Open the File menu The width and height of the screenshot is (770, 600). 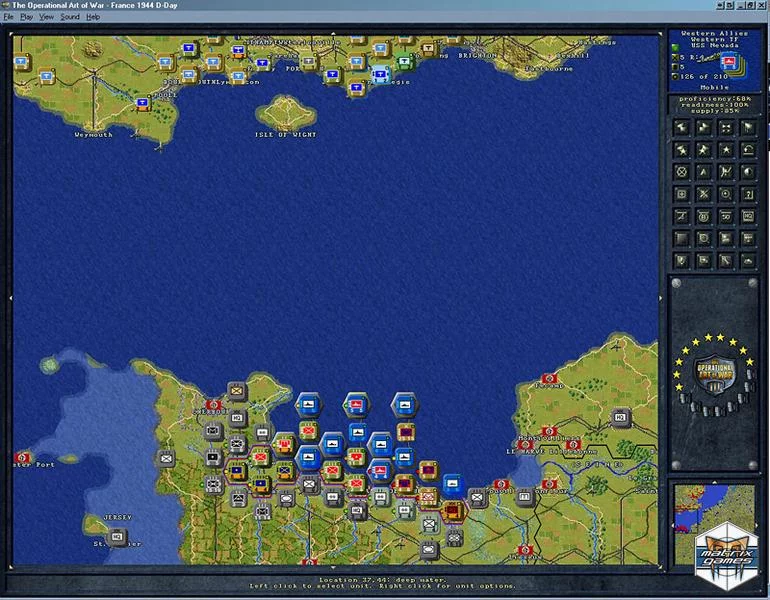pos(8,17)
